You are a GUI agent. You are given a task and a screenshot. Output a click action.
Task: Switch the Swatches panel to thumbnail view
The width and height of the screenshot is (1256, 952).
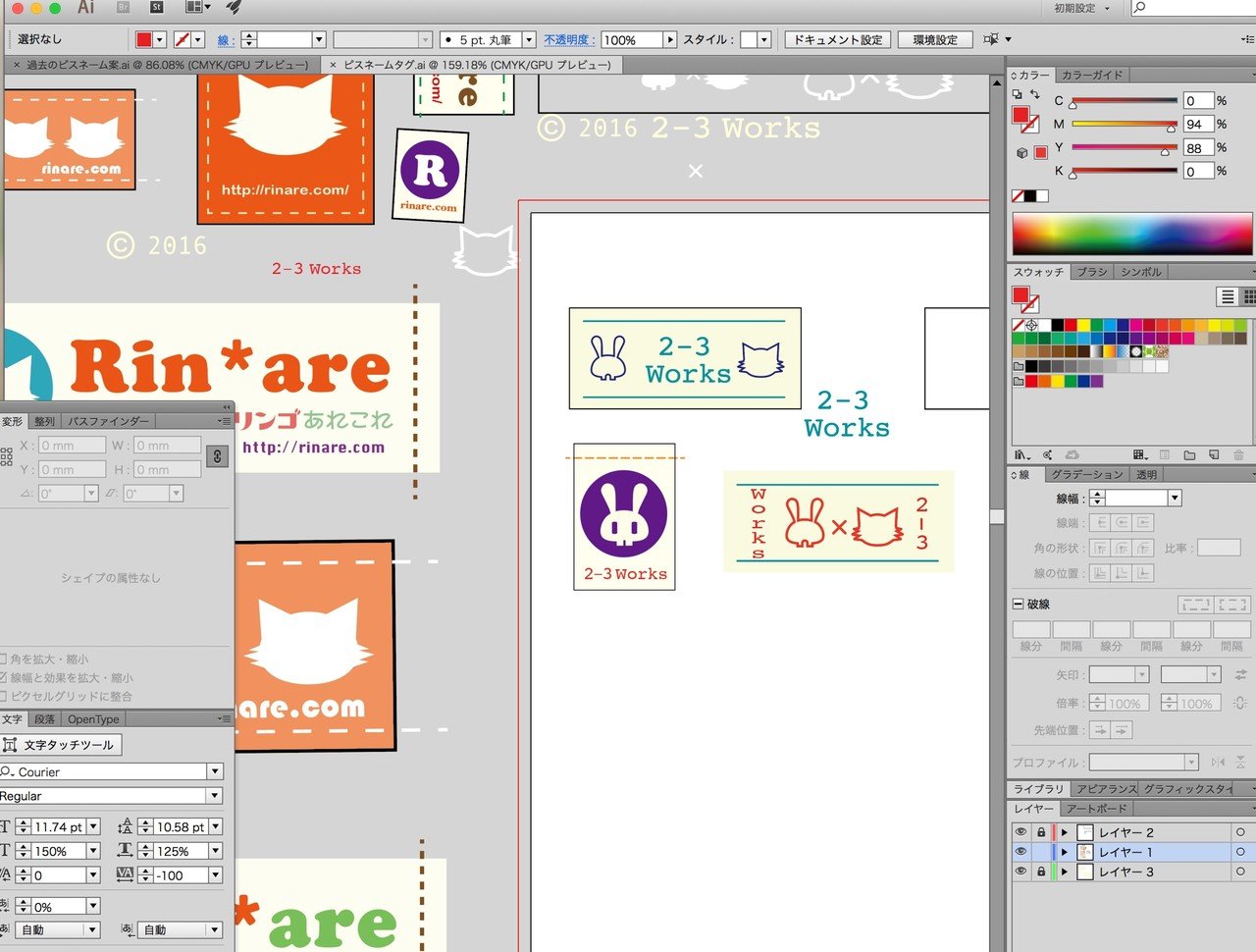point(1249,295)
